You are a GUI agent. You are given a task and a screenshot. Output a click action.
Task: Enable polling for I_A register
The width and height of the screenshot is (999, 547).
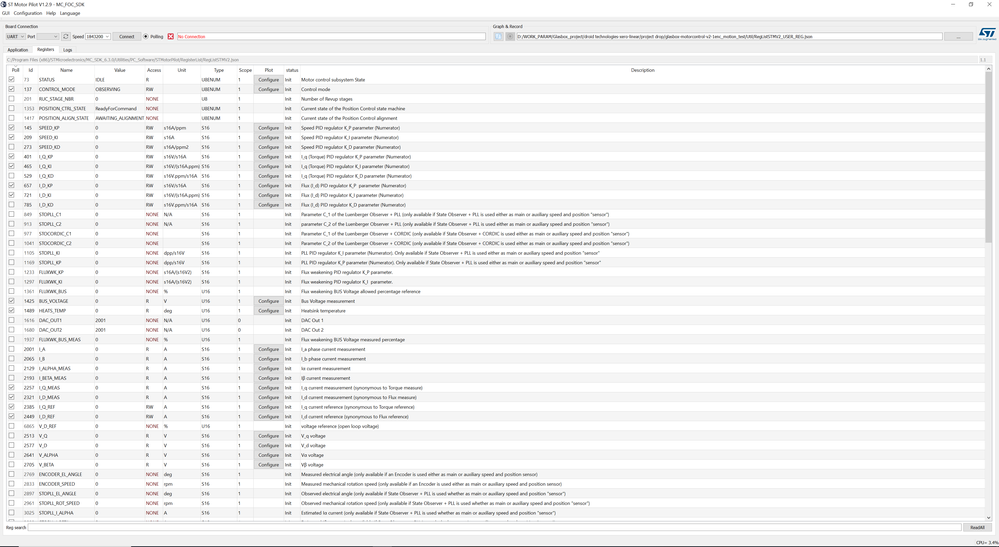11,349
